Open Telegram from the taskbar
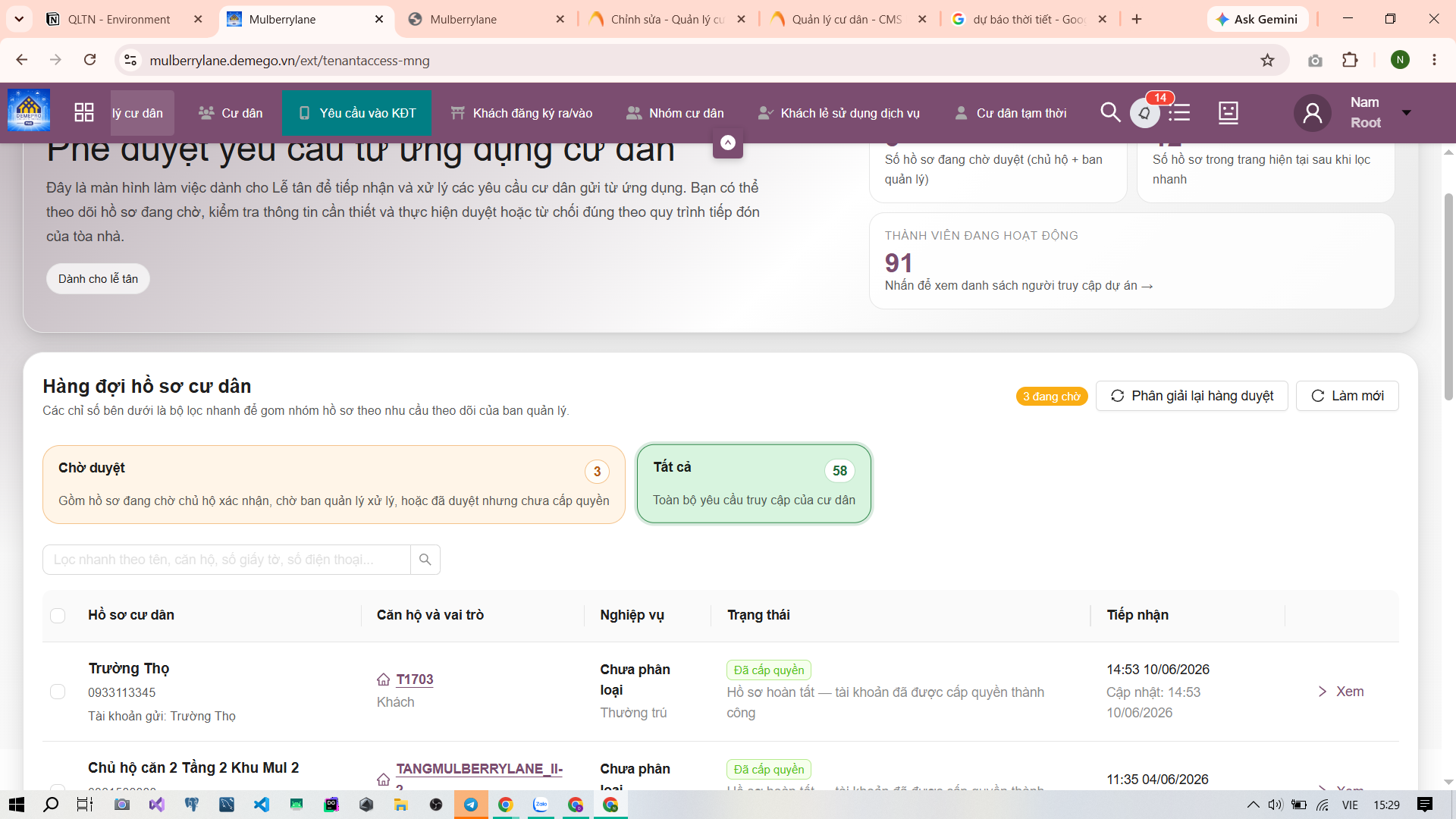 click(471, 805)
